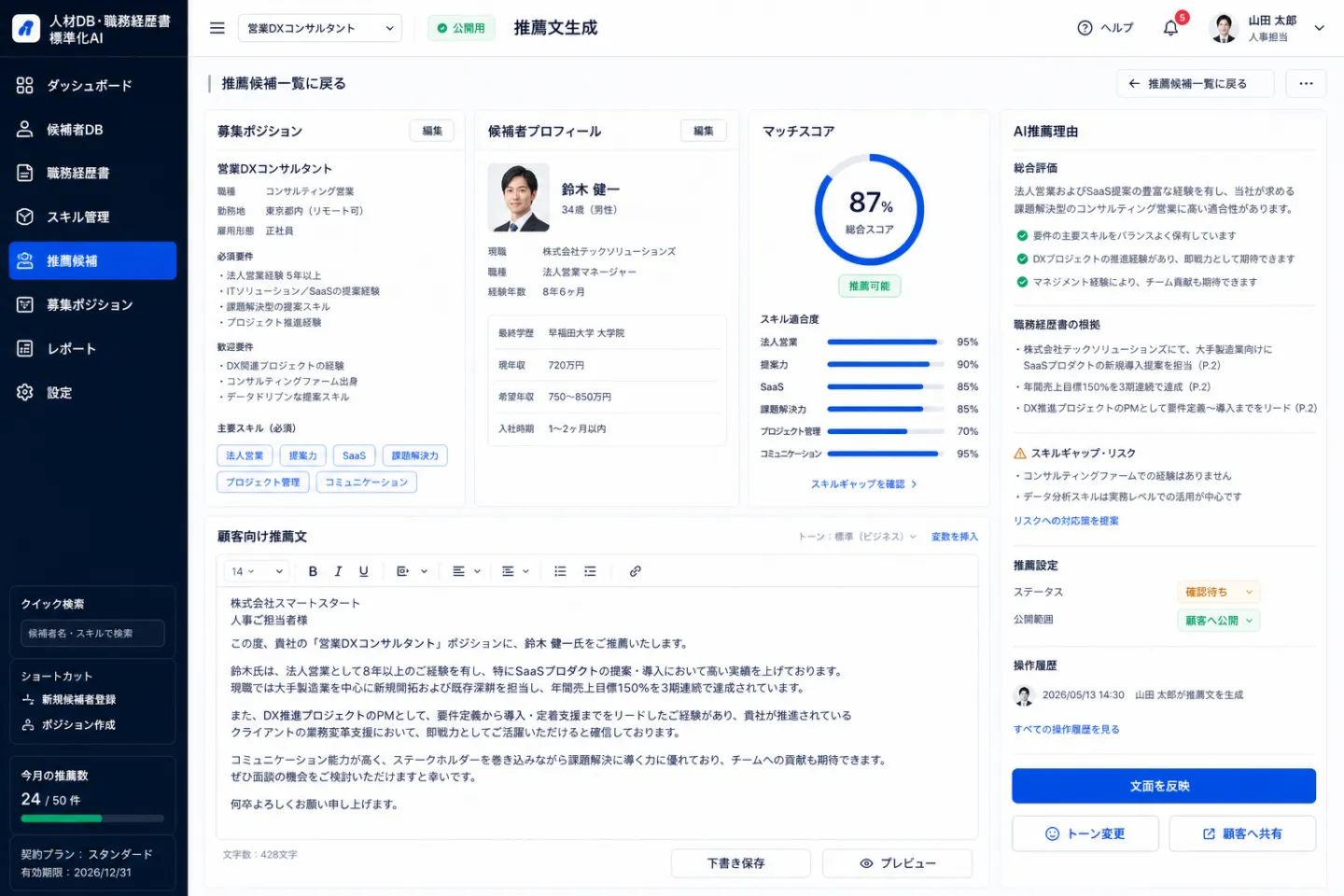Open スキル管理 in sidebar
Viewport: 1344px width, 896px height.
(x=92, y=217)
